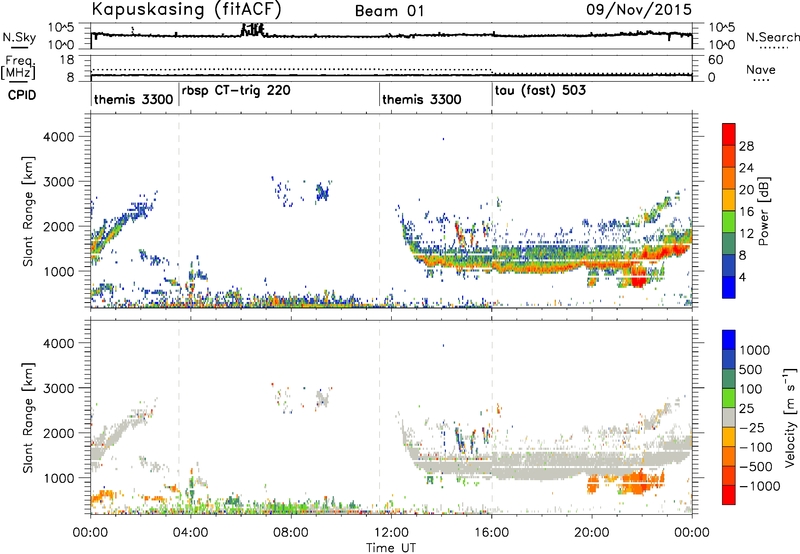Click the 60 tick on the Nave axis
The image size is (800, 554).
tap(715, 60)
